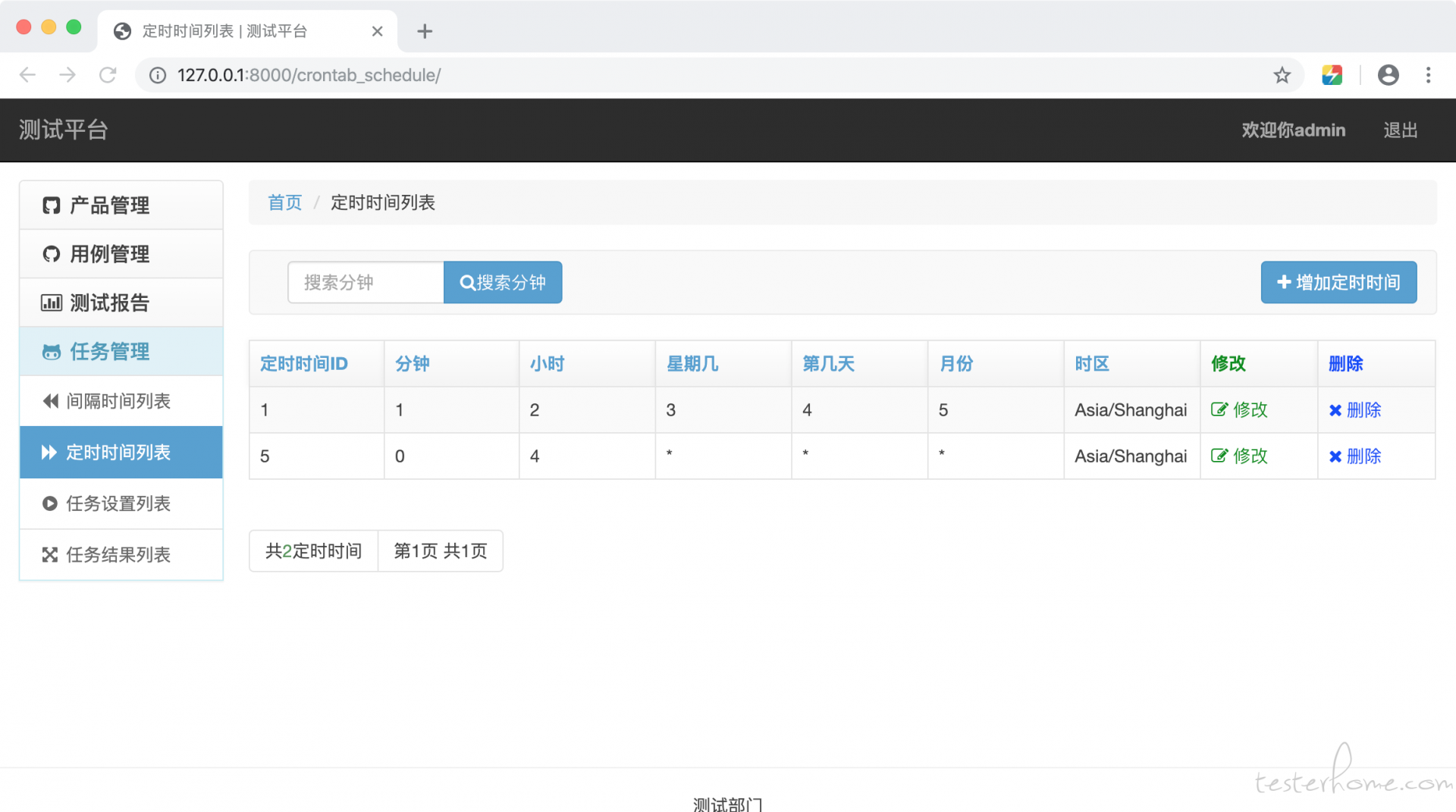Close the 定时时间列表 browser tab
Image resolution: width=1456 pixels, height=812 pixels.
point(377,31)
